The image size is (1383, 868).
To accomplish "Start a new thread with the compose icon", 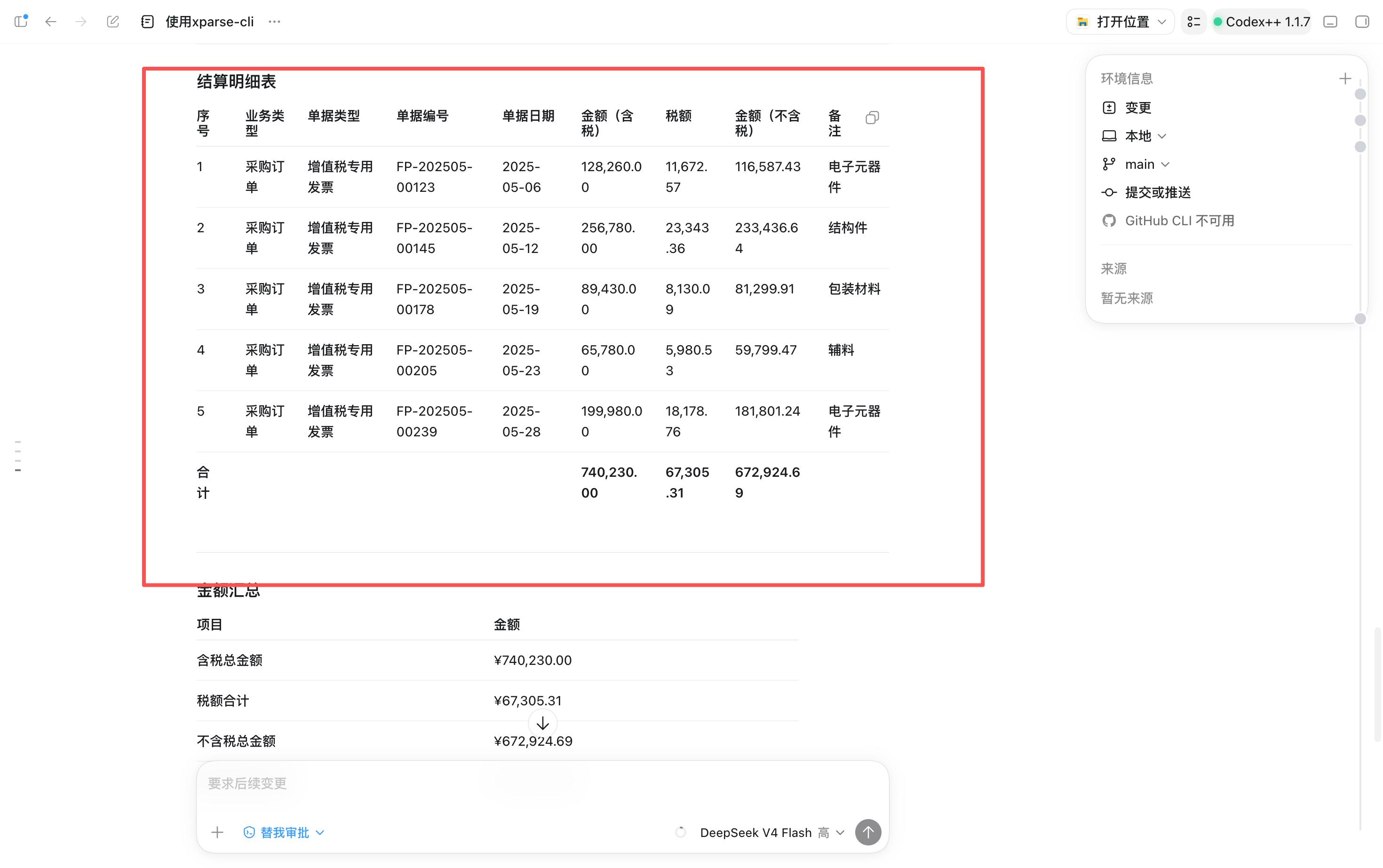I will click(113, 22).
